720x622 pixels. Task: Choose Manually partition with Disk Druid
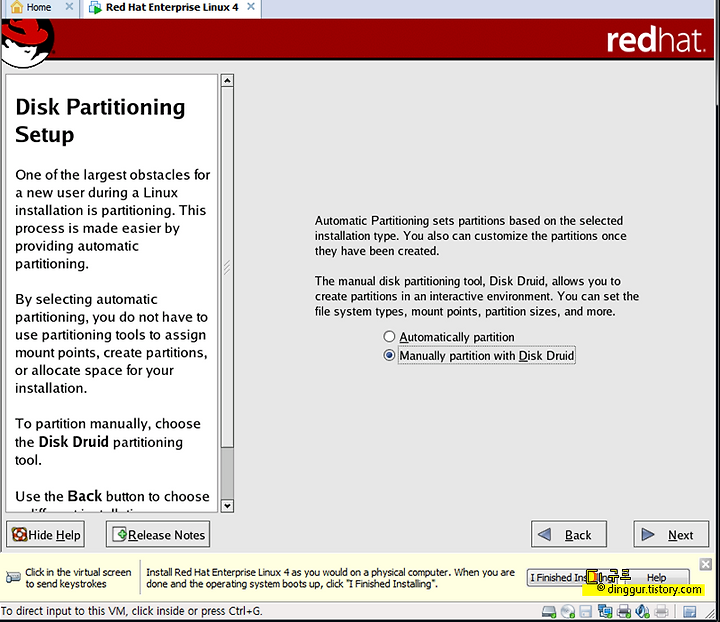coord(389,355)
